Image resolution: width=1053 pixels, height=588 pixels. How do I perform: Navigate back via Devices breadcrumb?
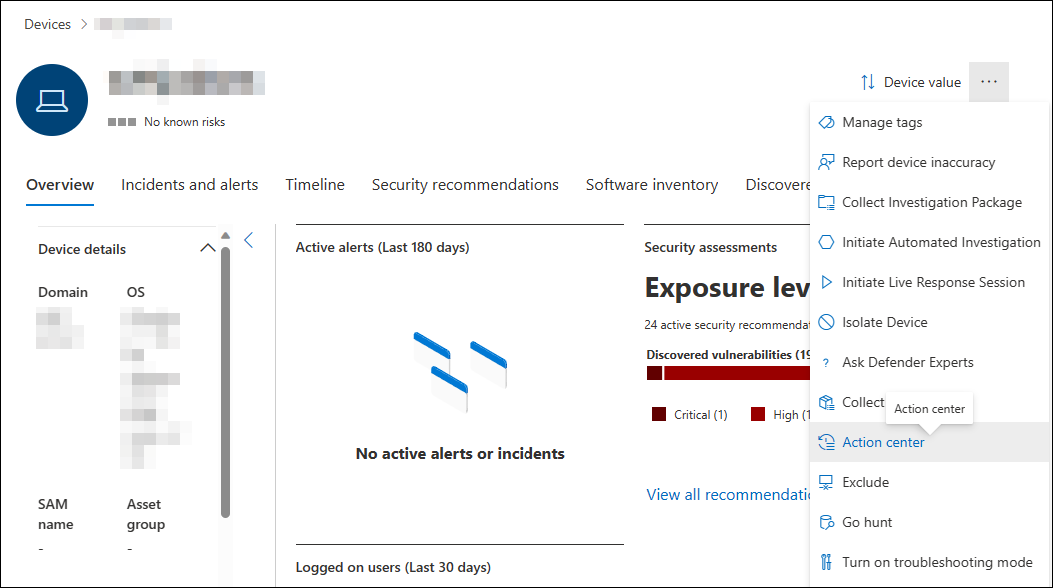(46, 24)
